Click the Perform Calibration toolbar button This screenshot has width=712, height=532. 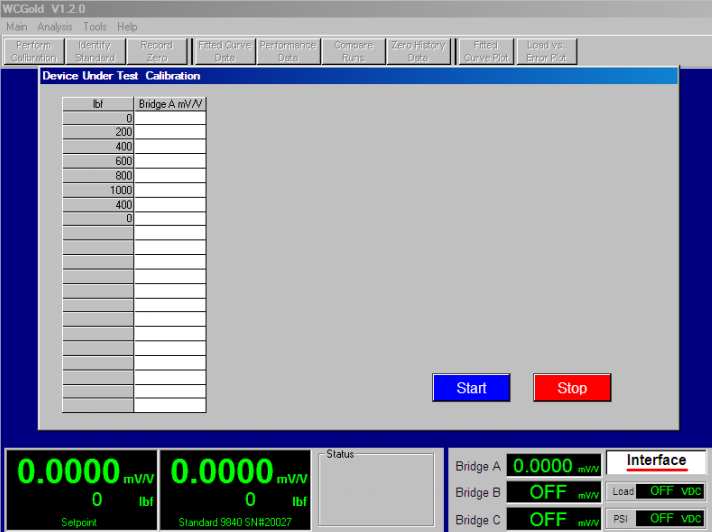pos(34,51)
